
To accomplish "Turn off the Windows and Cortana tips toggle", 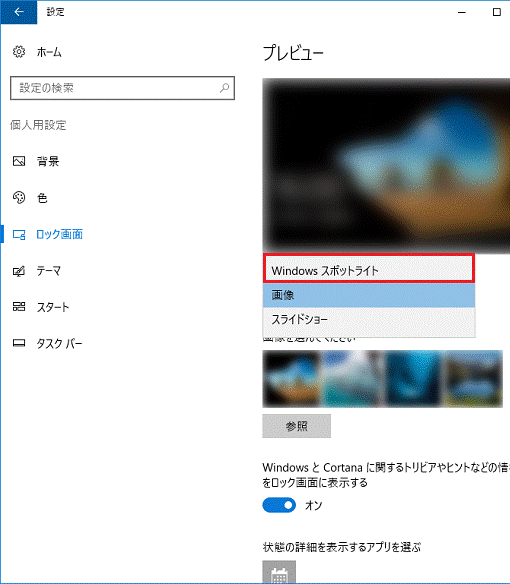I will pyautogui.click(x=279, y=505).
